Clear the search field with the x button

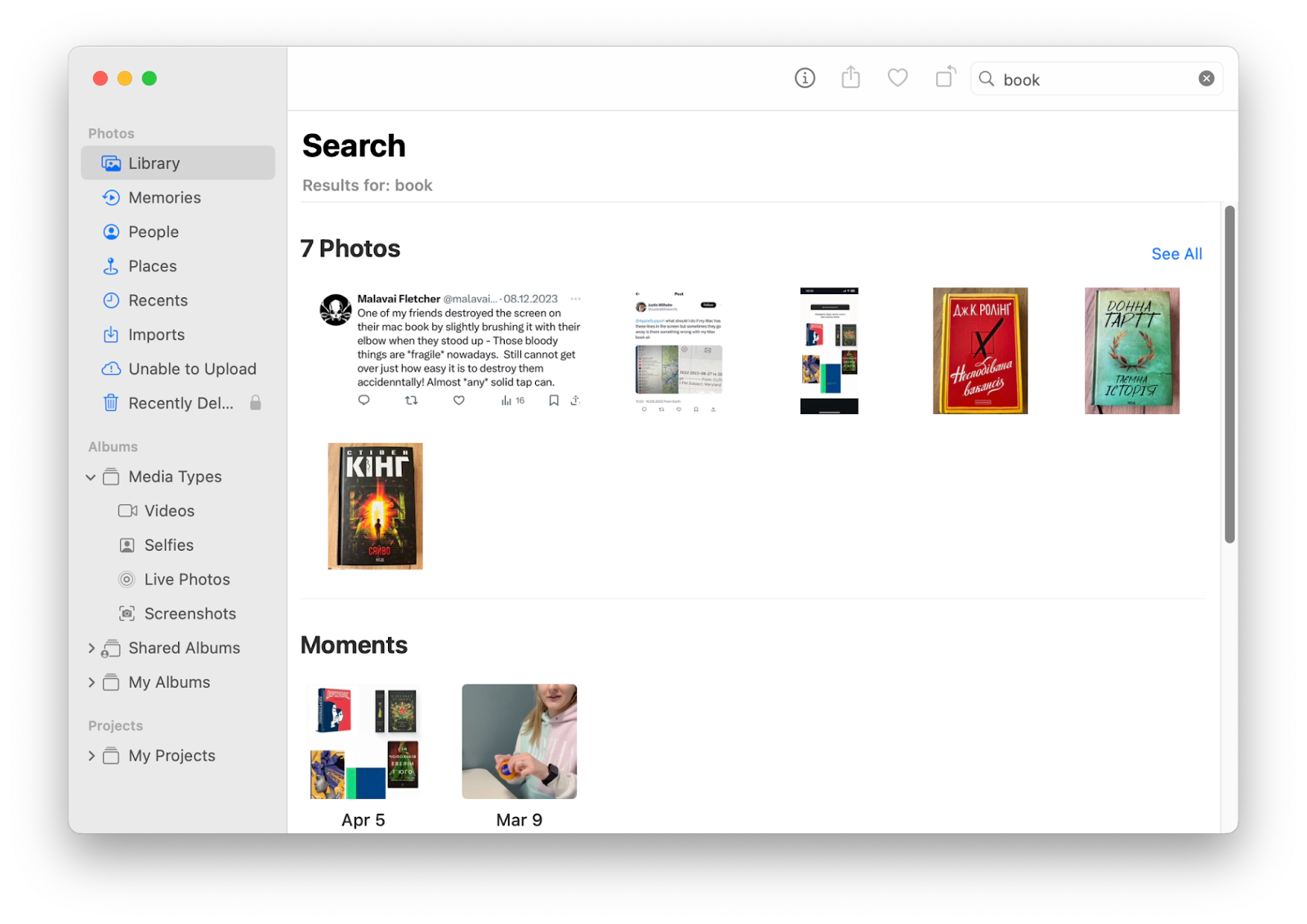pos(1206,78)
